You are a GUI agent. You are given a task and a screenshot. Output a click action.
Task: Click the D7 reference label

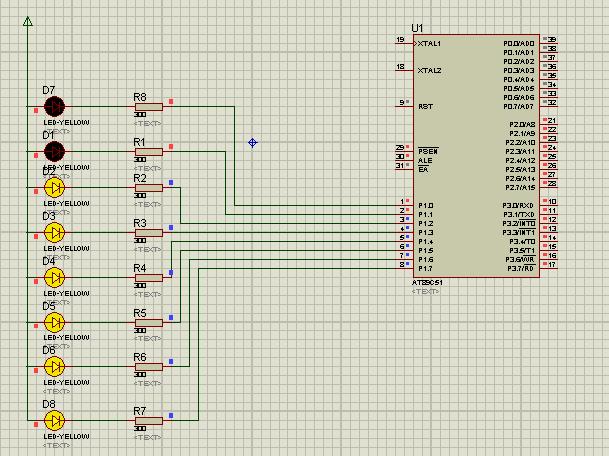[x=49, y=91]
